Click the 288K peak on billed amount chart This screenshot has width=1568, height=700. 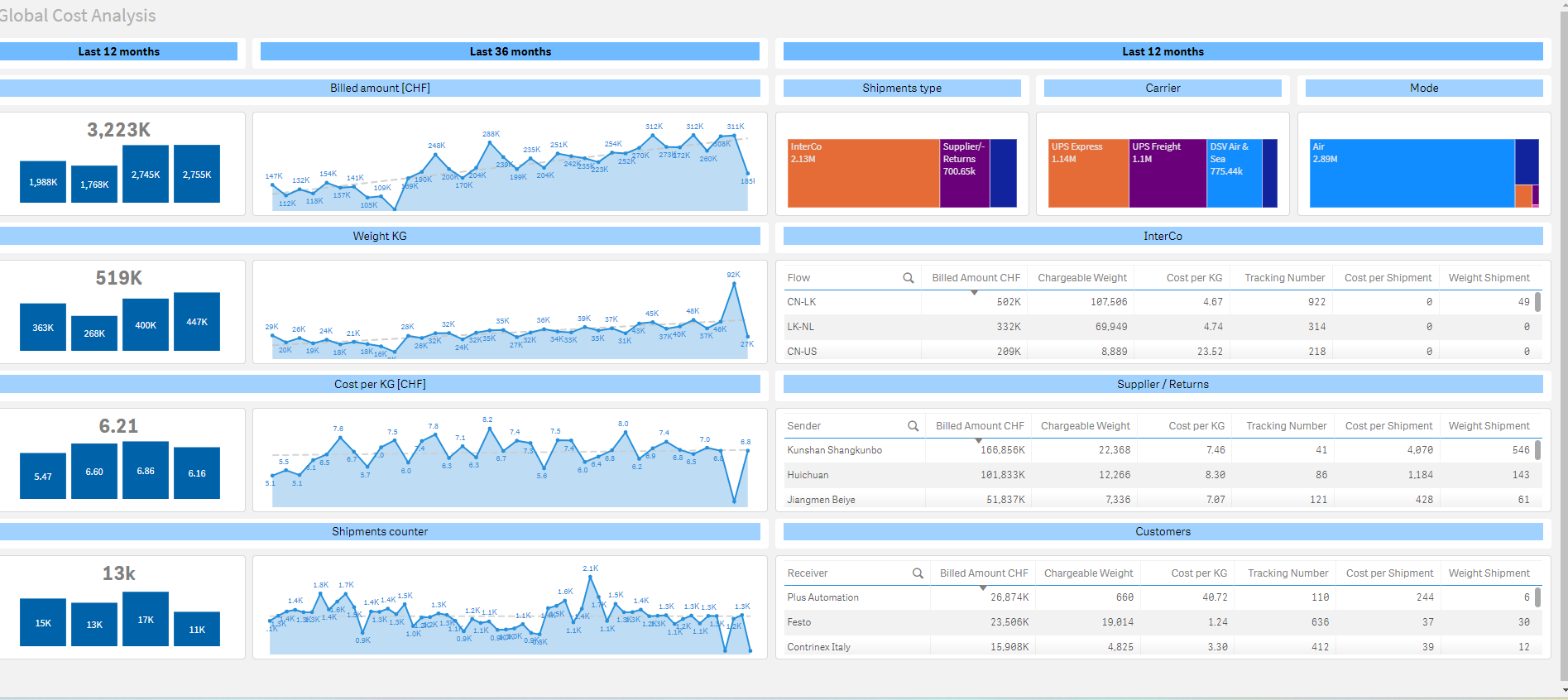coord(491,142)
